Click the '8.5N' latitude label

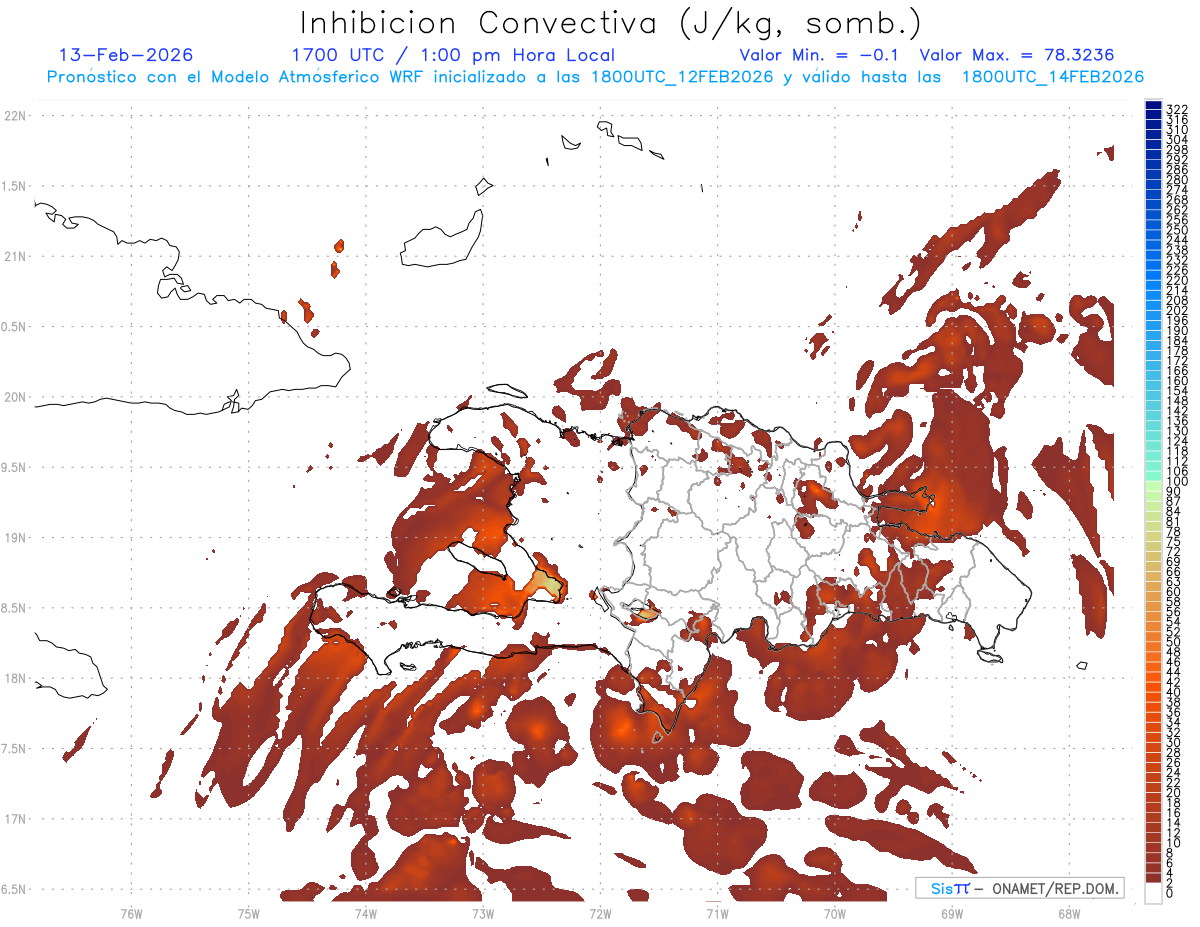click(x=14, y=608)
